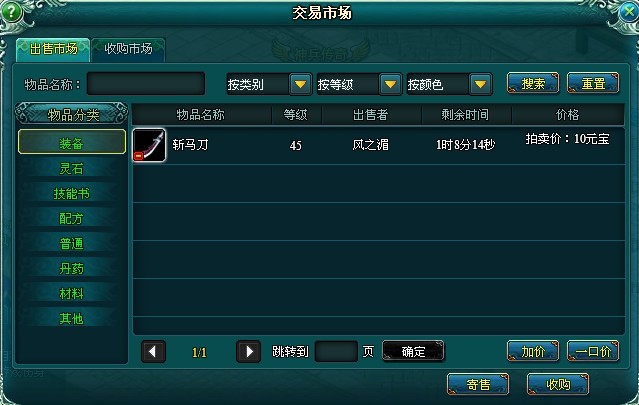Click the 加价 bid button
639x405 pixels.
point(533,351)
